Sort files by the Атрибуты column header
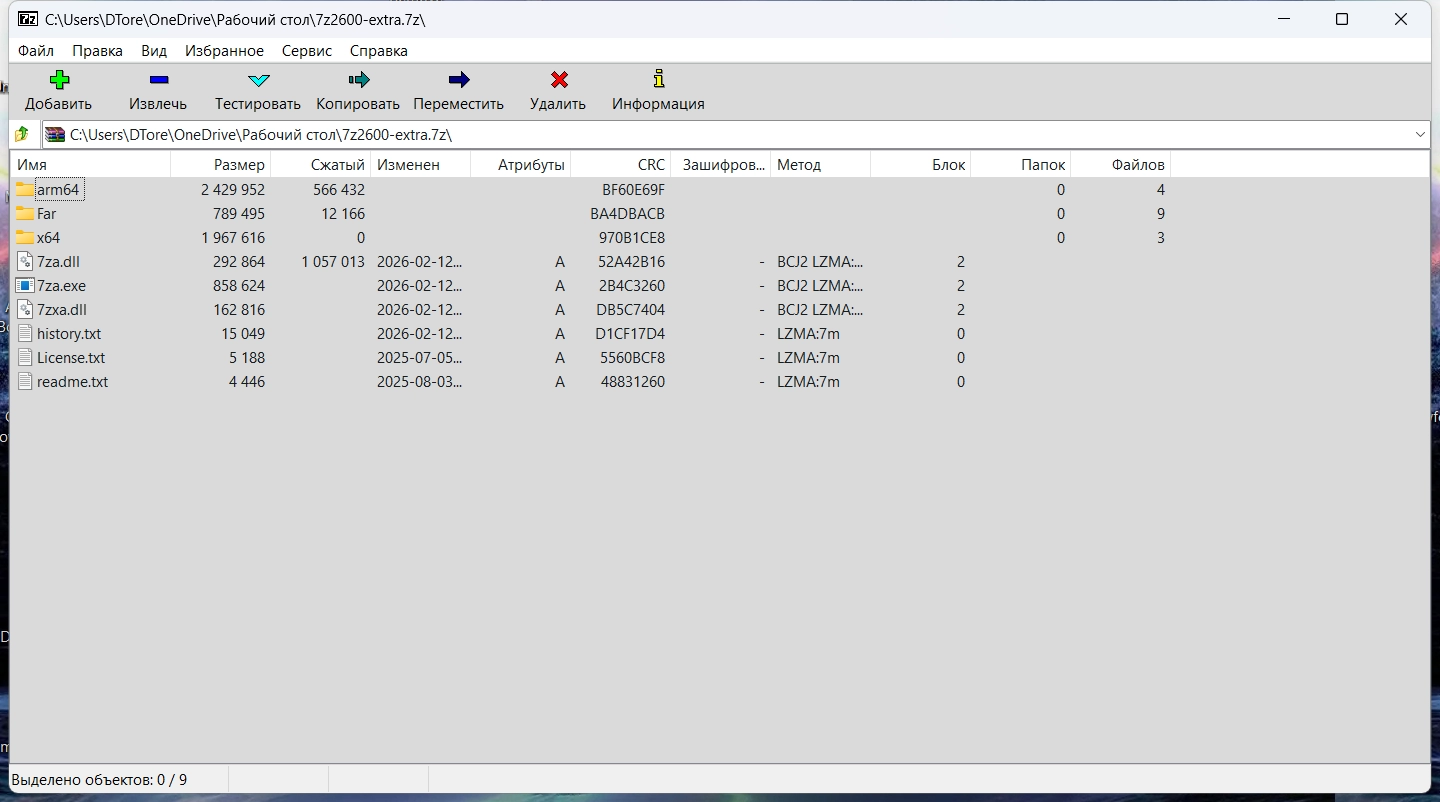The image size is (1440, 802). (520, 165)
